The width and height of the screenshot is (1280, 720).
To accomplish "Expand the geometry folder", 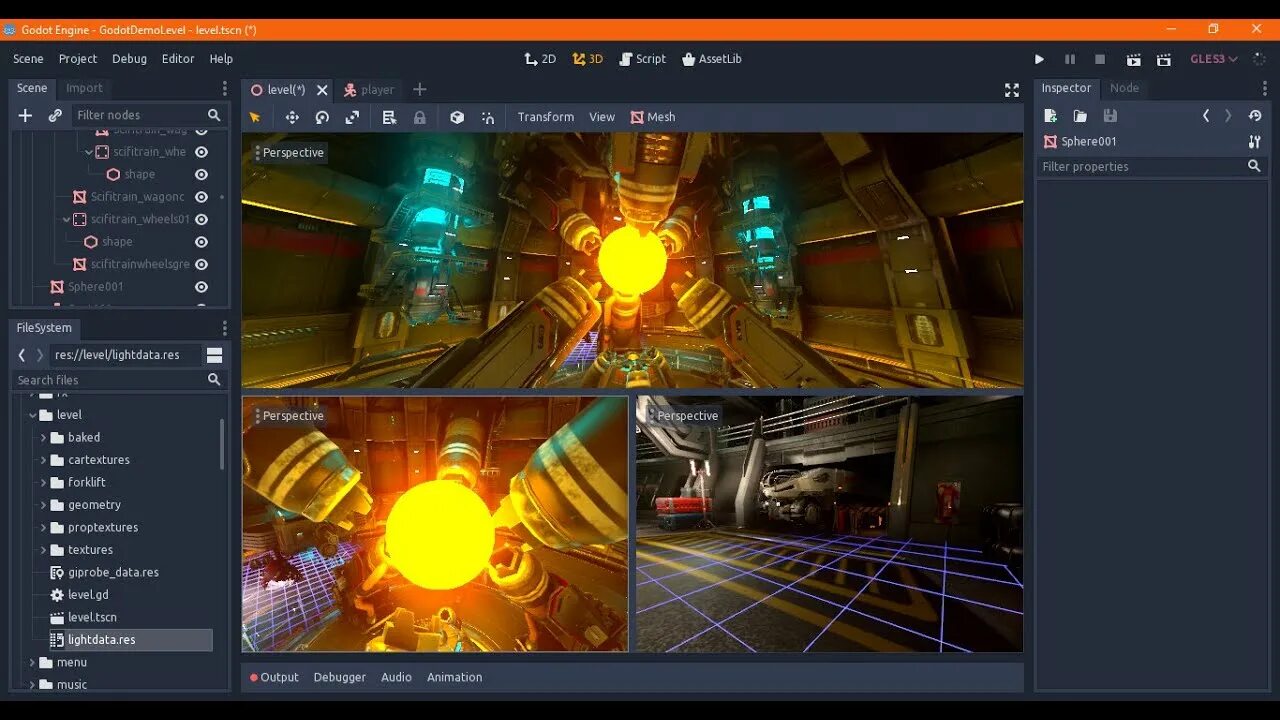I will pyautogui.click(x=43, y=505).
